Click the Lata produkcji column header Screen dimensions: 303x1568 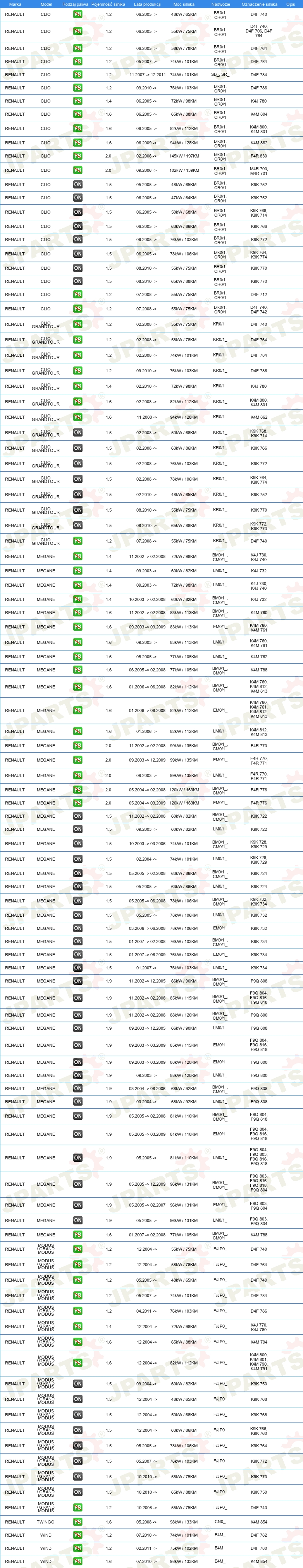click(147, 4)
